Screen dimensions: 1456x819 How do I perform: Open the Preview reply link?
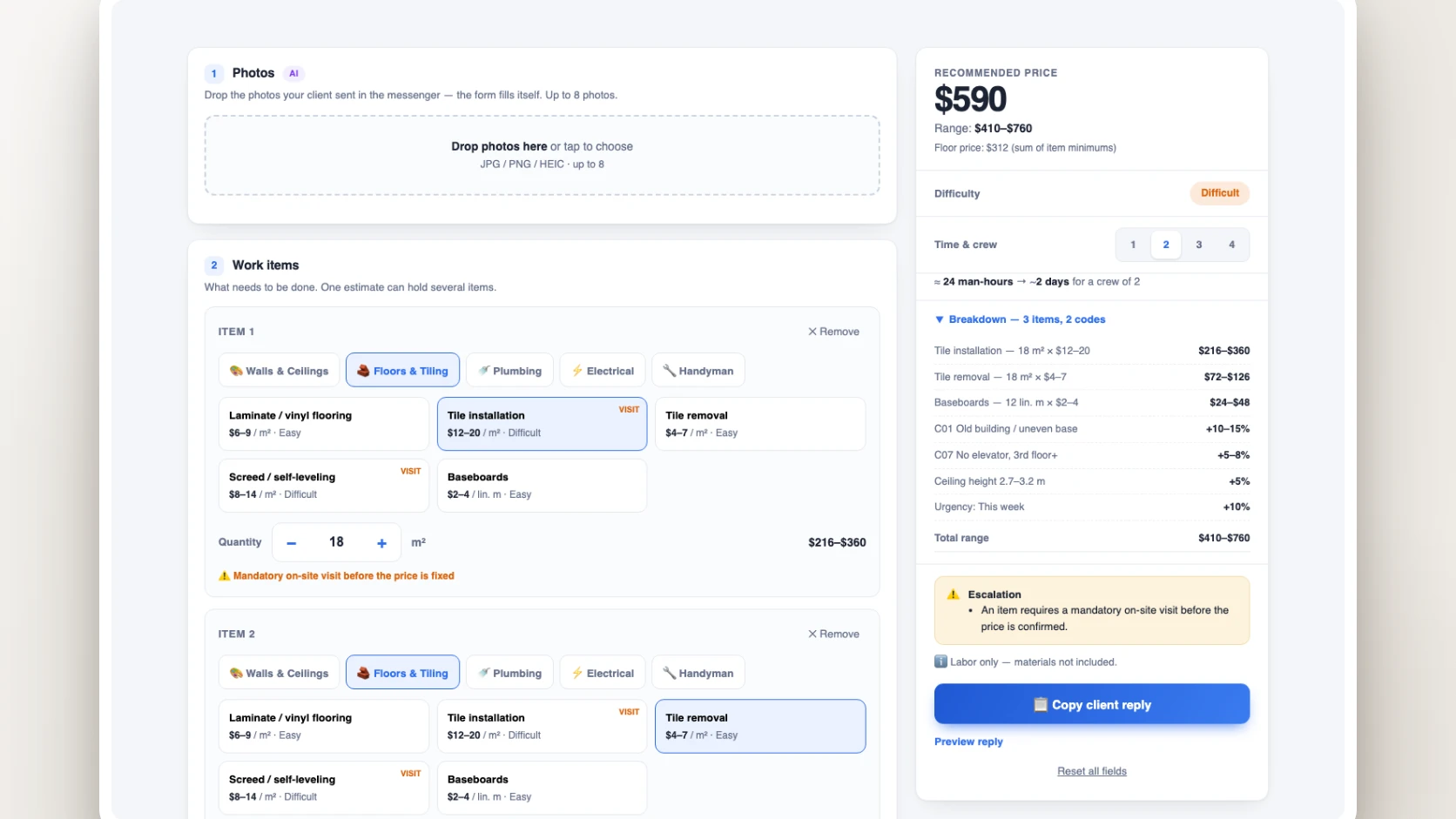click(968, 742)
